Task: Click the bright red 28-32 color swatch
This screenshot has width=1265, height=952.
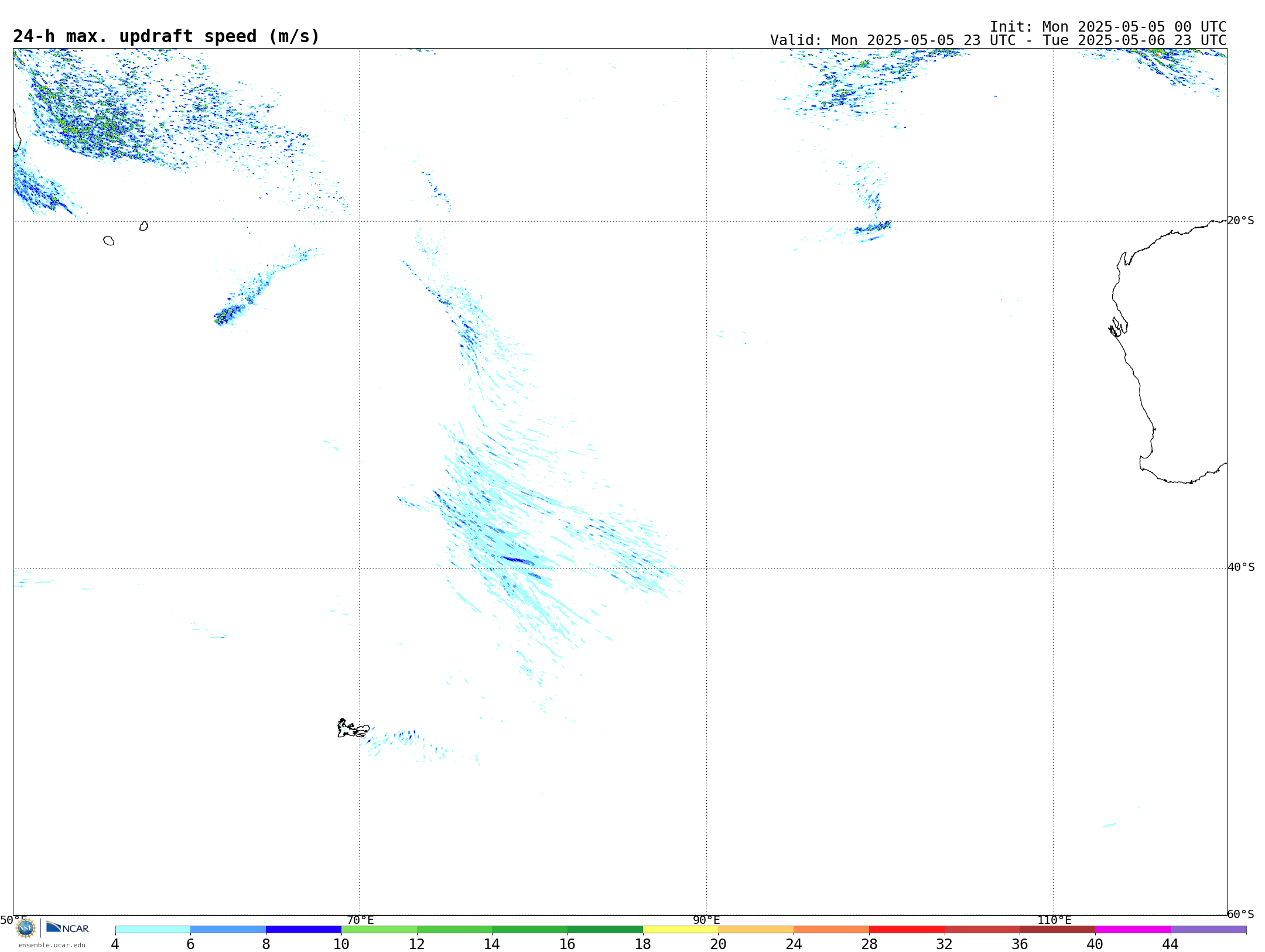Action: click(907, 929)
